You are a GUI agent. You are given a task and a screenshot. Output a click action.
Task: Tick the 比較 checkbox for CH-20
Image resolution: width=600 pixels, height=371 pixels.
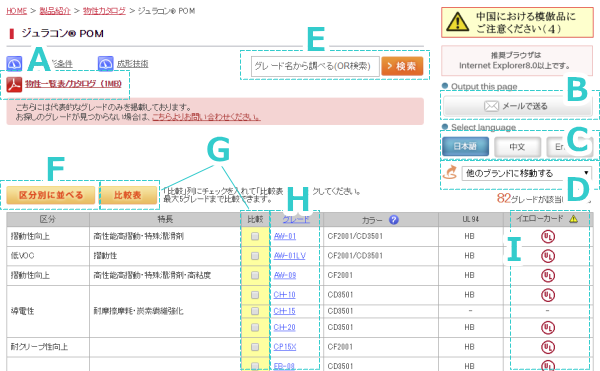(255, 327)
